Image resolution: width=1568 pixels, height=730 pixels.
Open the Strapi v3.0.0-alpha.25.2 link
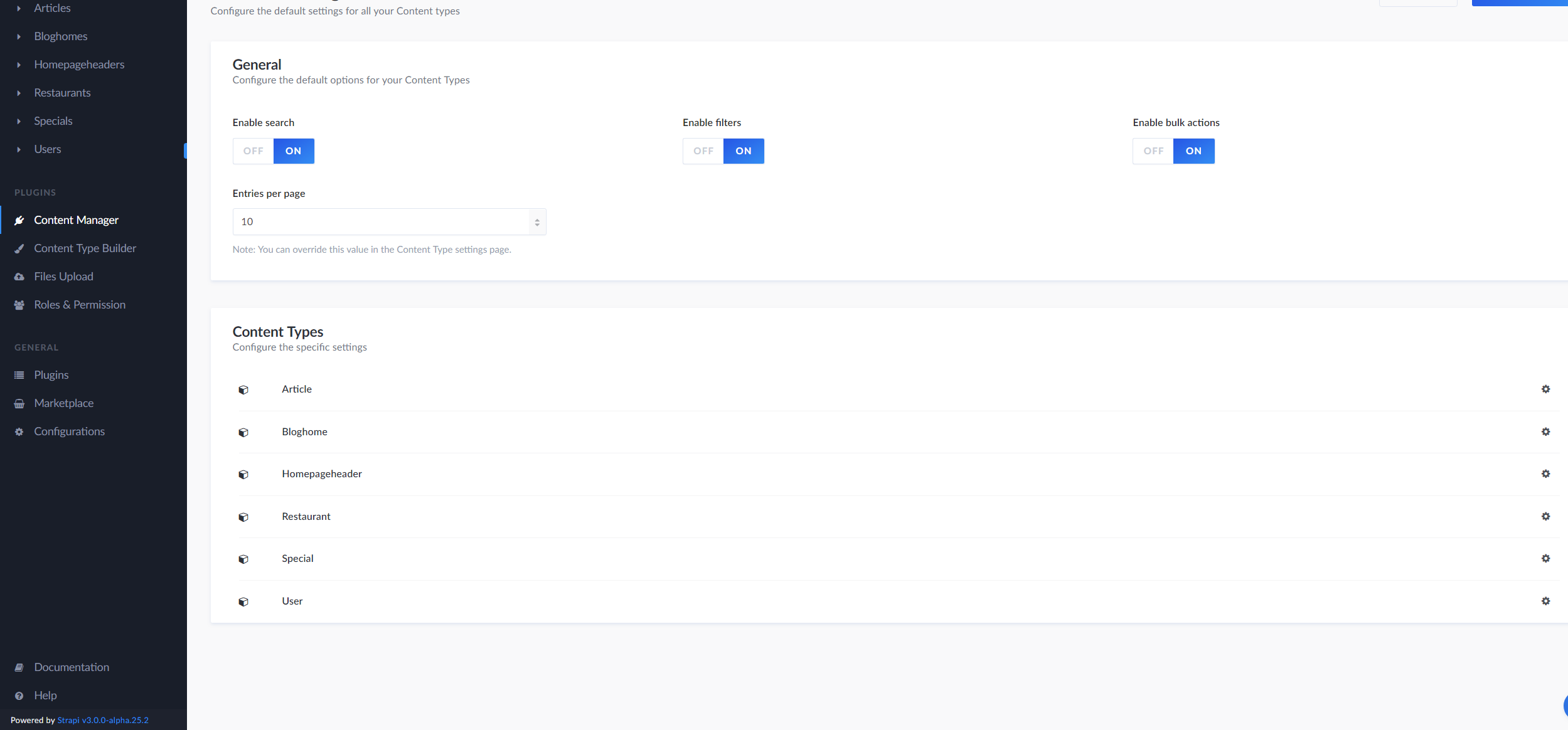pos(103,720)
